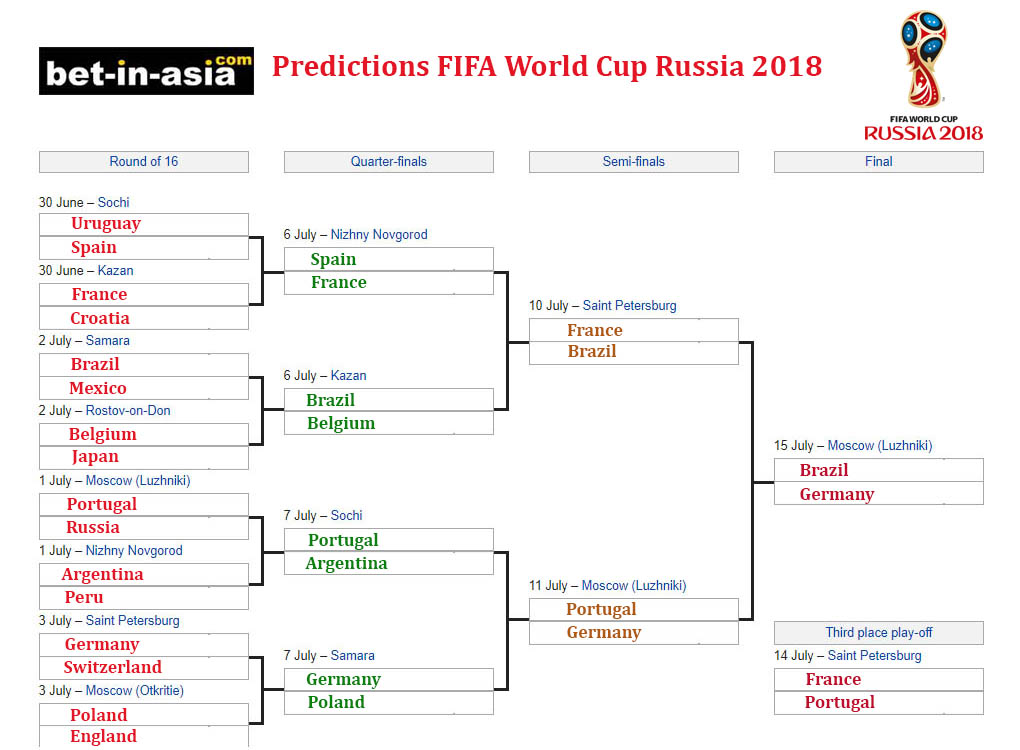Open the Sochi link for 30 June
The image size is (1020, 750).
click(114, 202)
